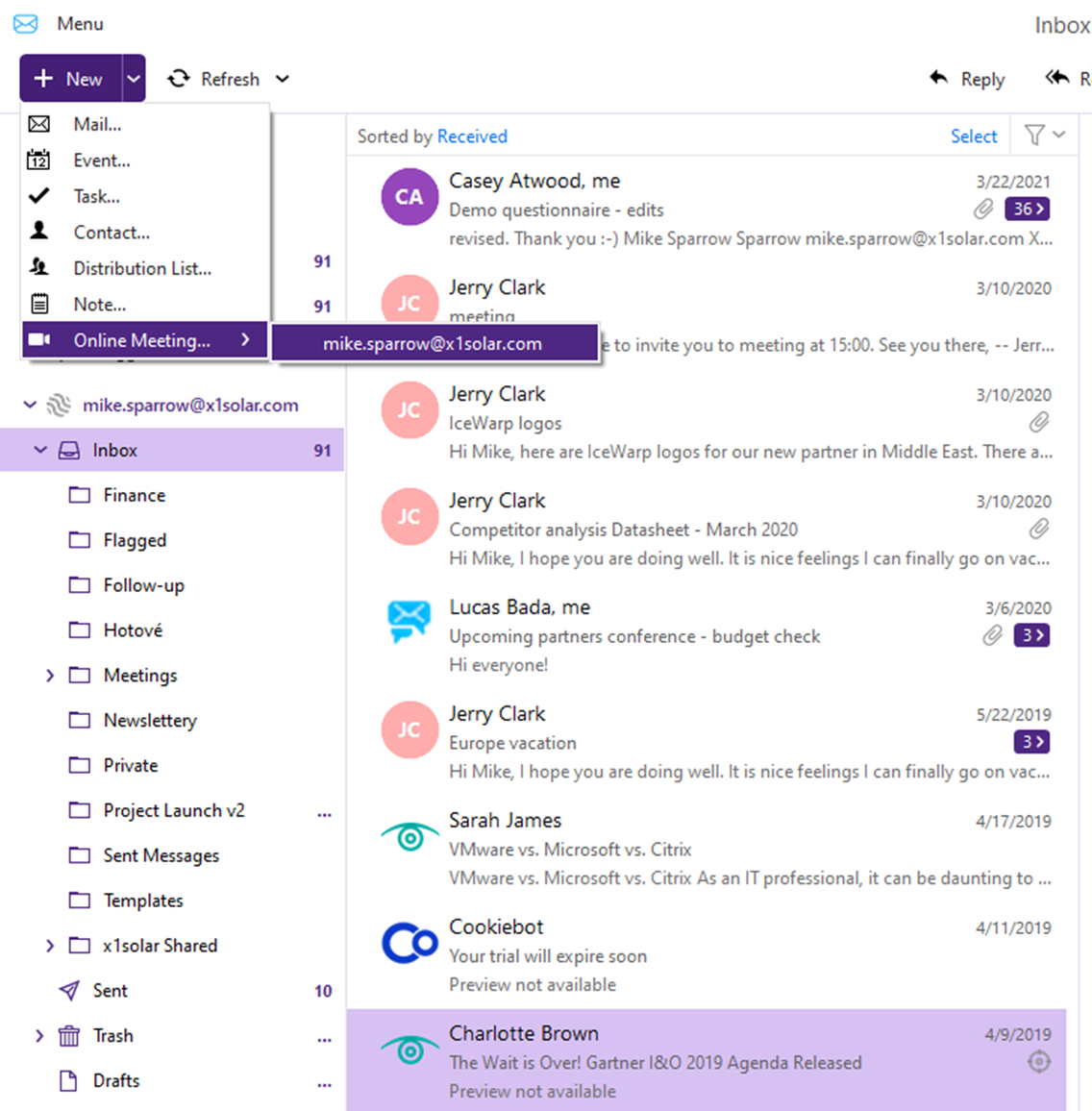The image size is (1092, 1111).
Task: Click the New button
Action: pyautogui.click(x=70, y=79)
